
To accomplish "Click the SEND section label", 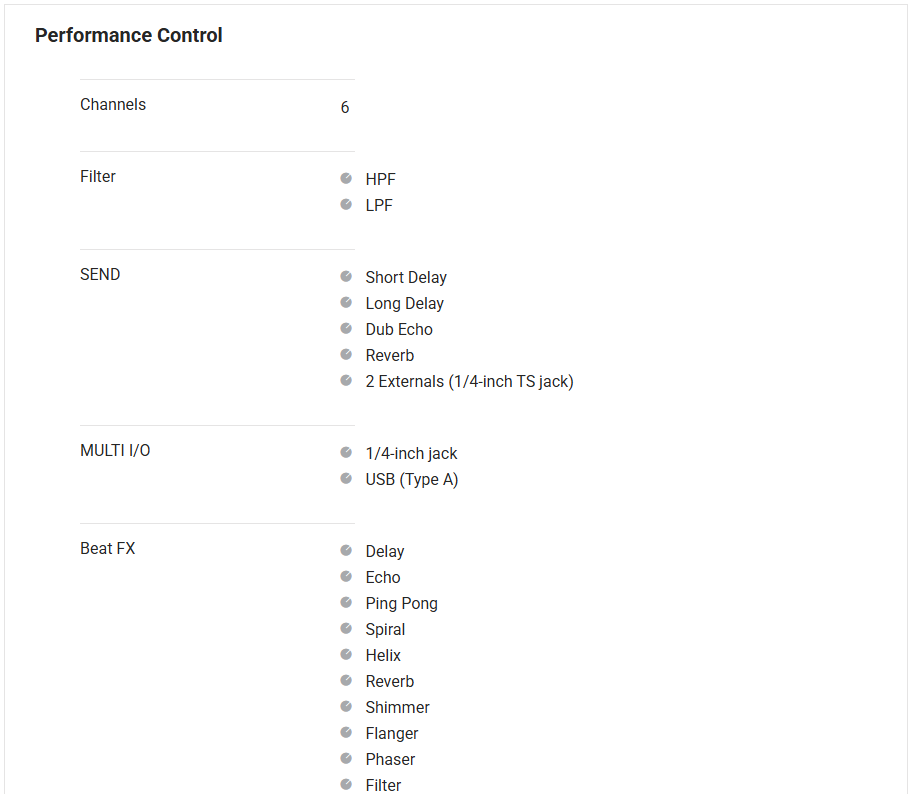I will point(100,275).
